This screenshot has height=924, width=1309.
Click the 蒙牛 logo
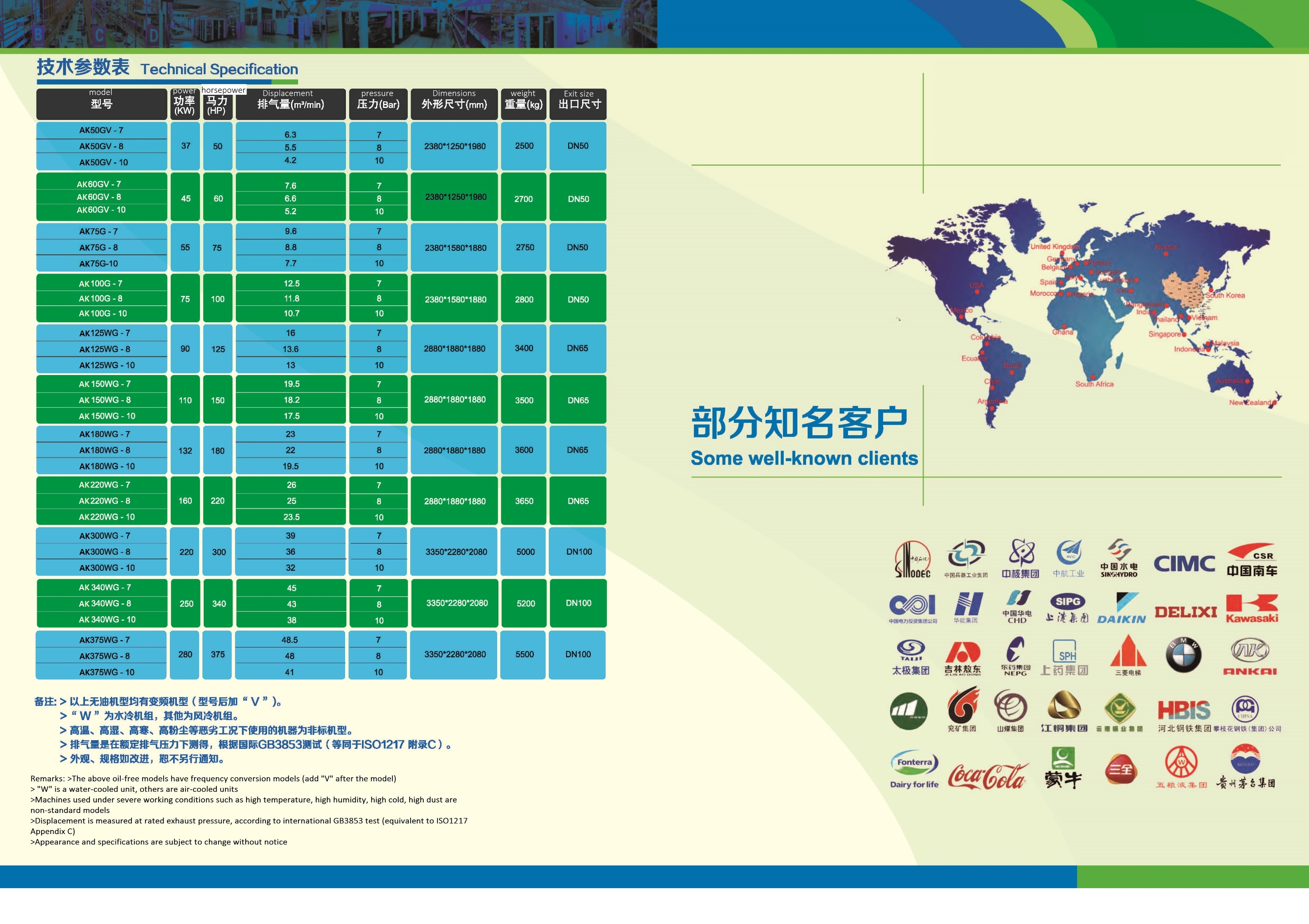click(1063, 768)
